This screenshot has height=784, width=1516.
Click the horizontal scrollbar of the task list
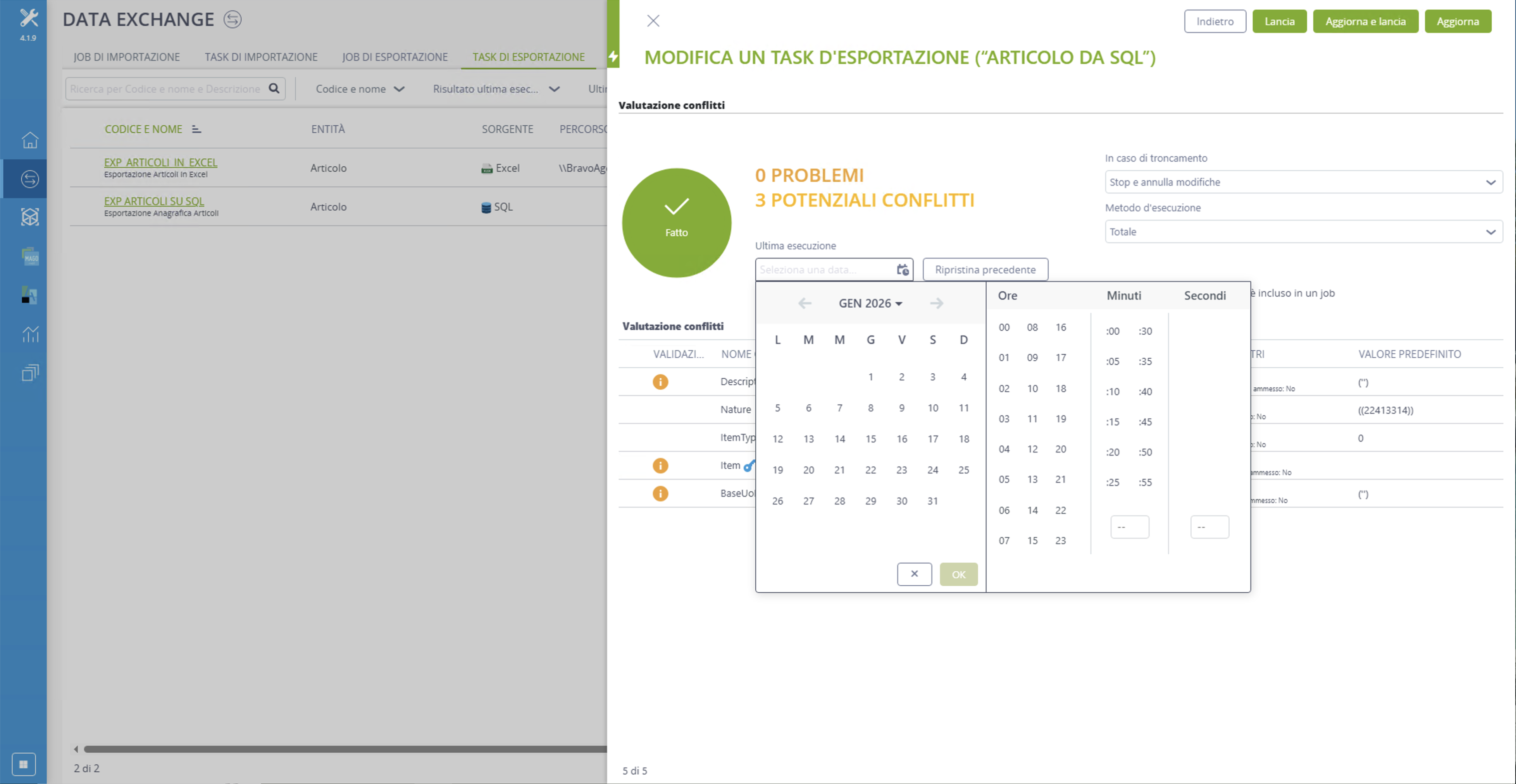345,749
